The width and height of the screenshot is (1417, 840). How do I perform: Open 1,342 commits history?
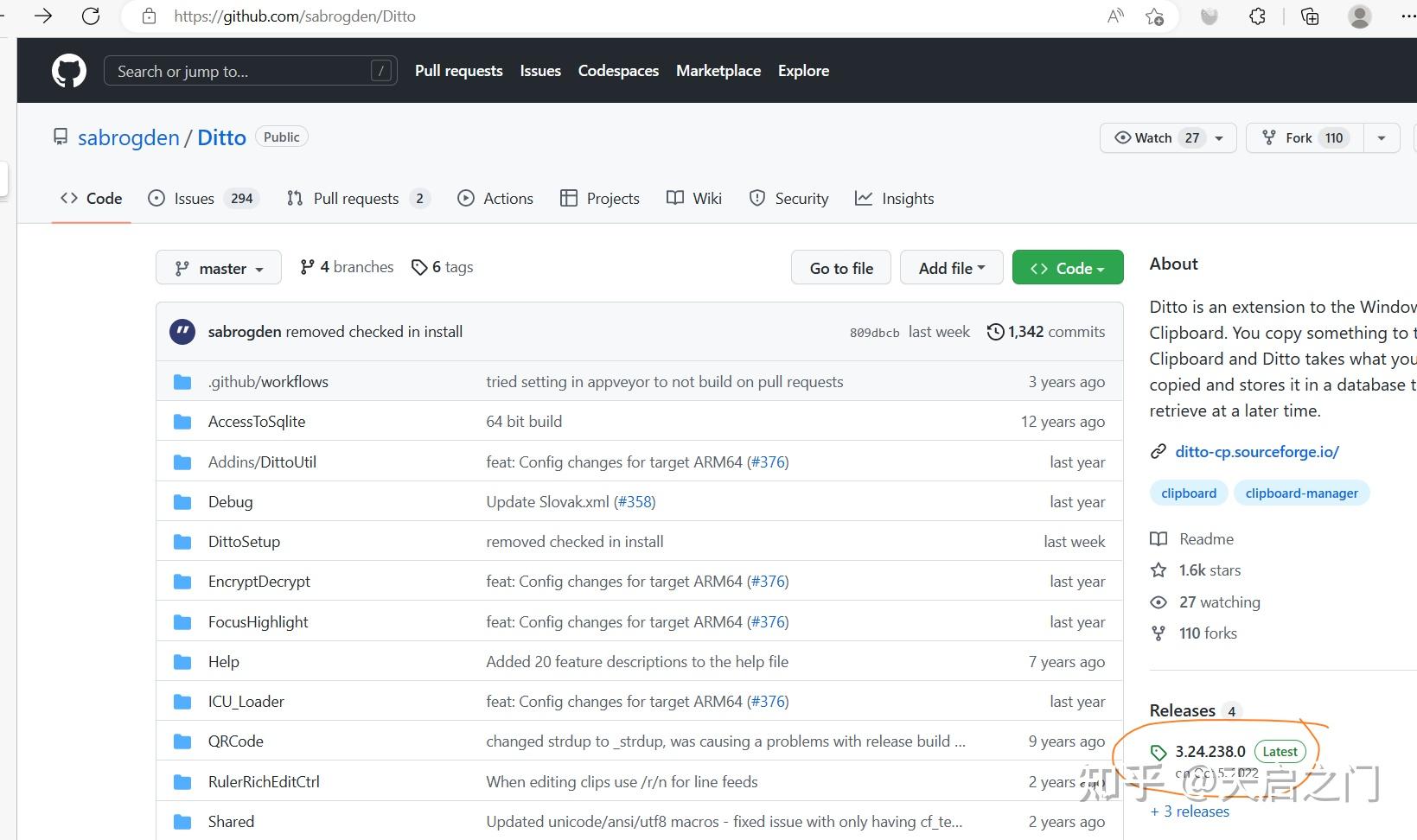pyautogui.click(x=1046, y=332)
